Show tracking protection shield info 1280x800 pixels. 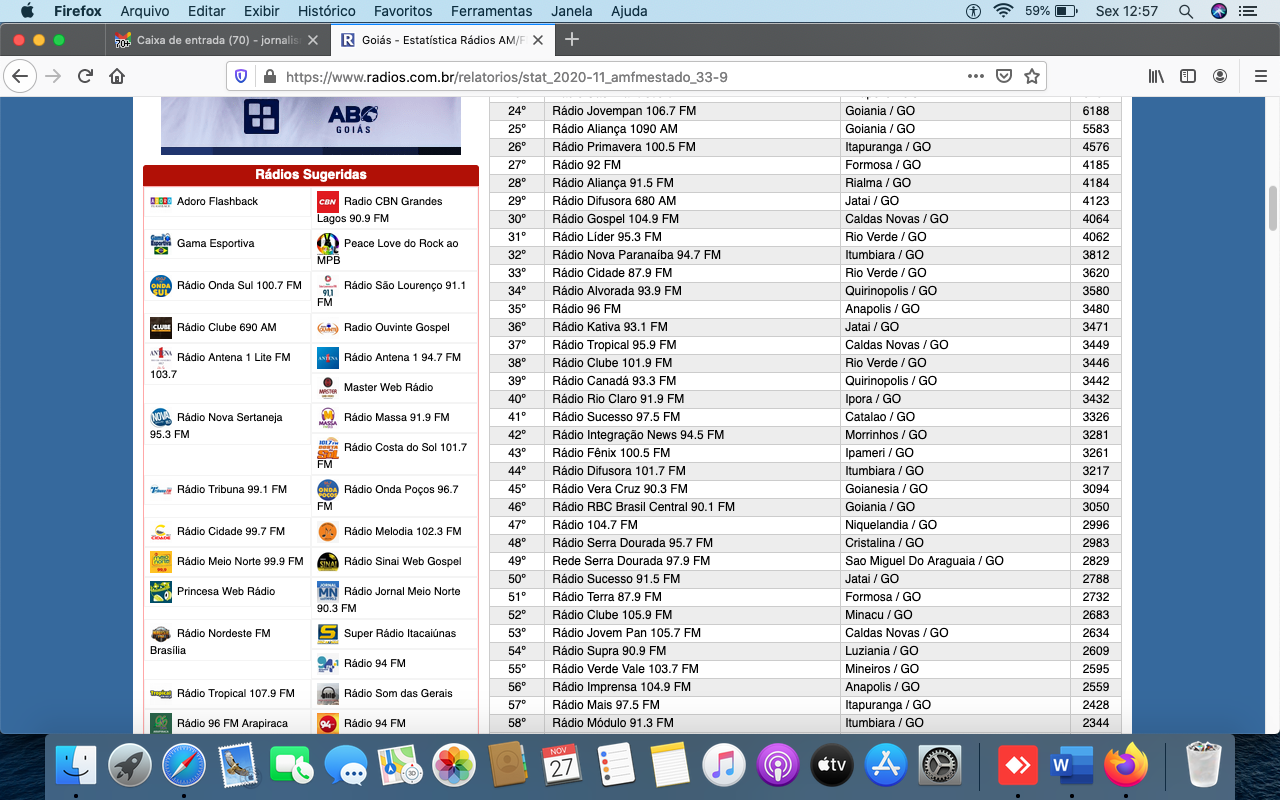240,76
